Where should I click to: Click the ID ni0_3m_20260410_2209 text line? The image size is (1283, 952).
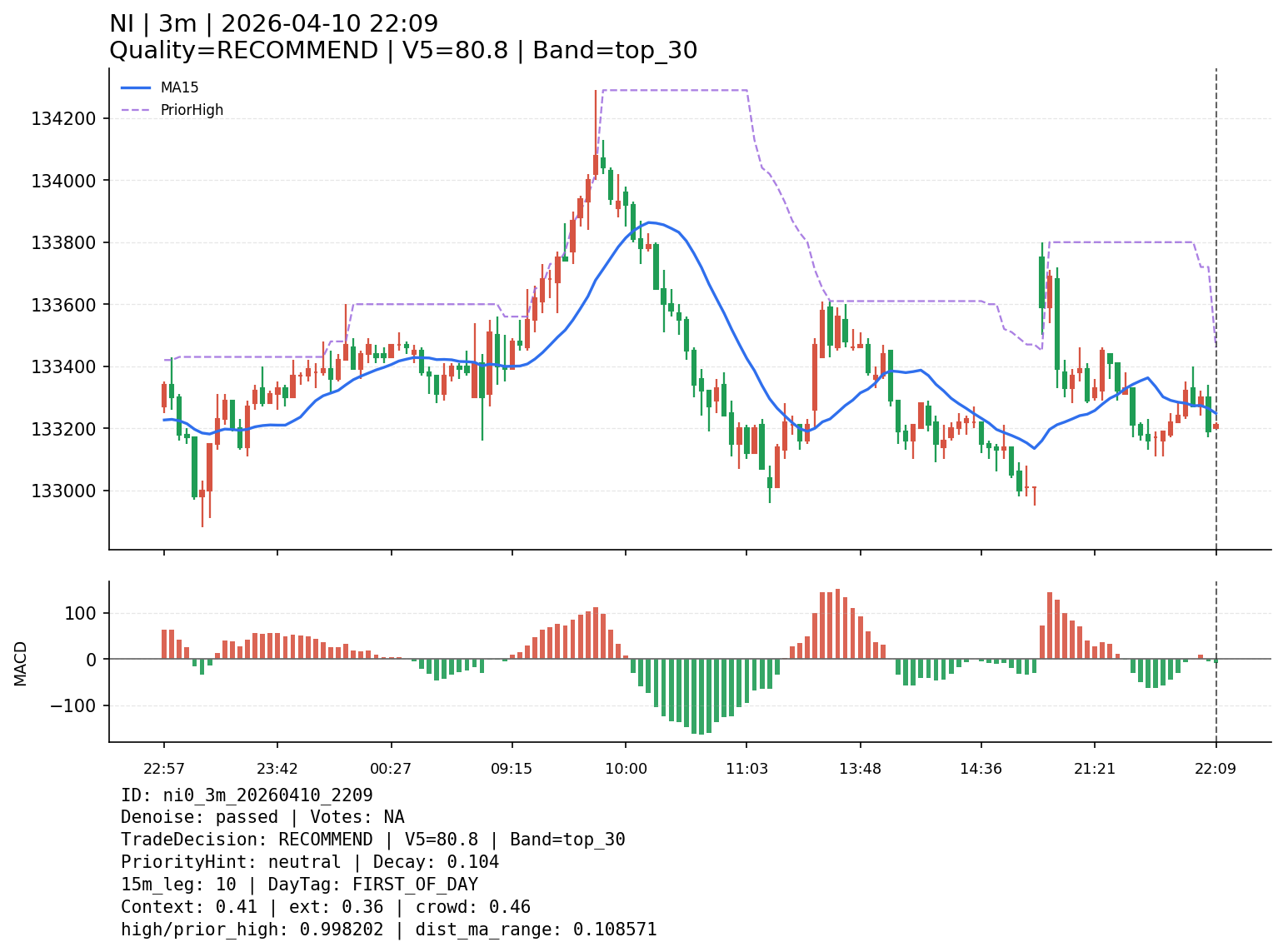pyautogui.click(x=247, y=795)
